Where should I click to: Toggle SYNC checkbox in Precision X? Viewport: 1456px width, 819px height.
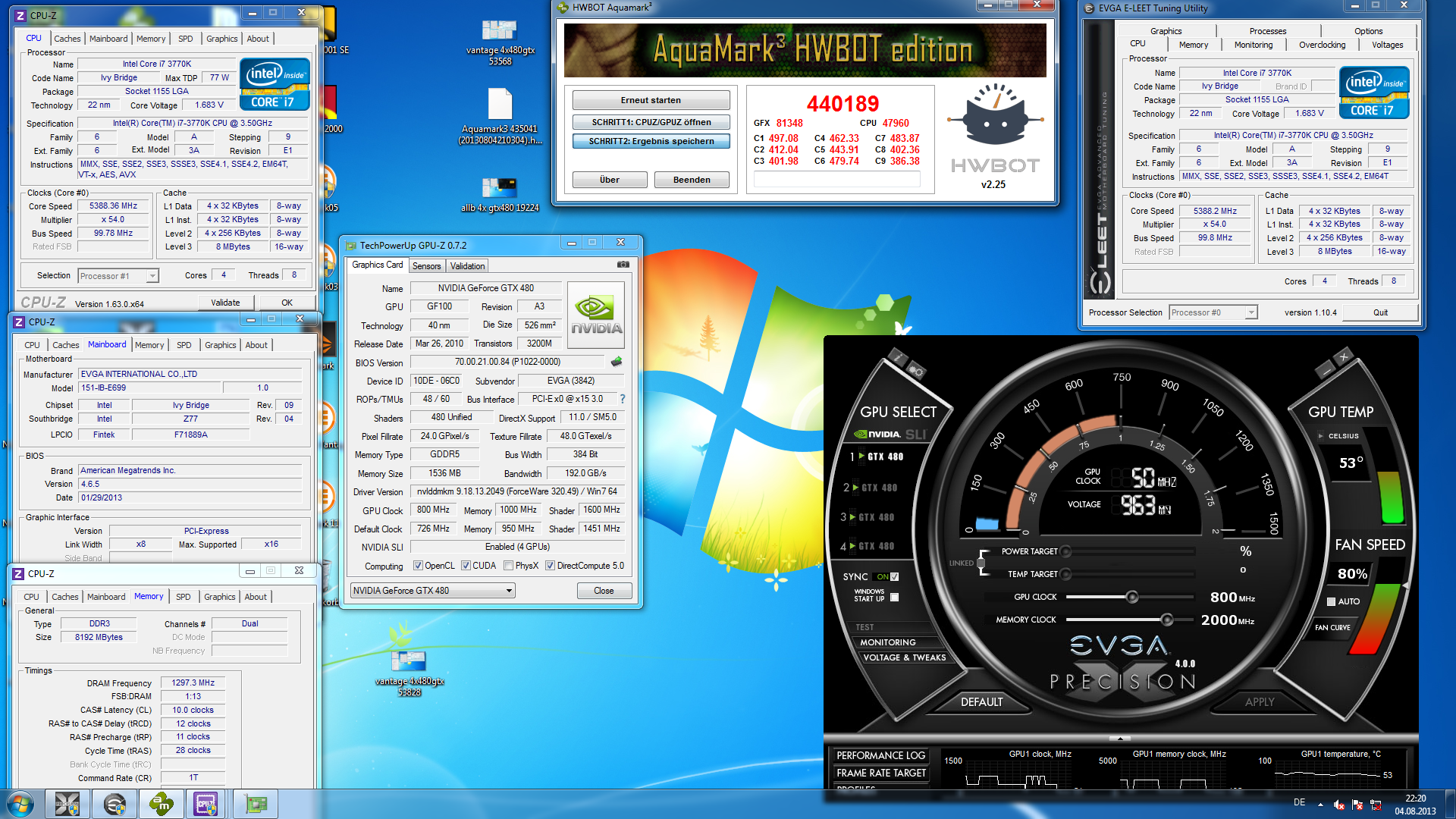pyautogui.click(x=894, y=576)
